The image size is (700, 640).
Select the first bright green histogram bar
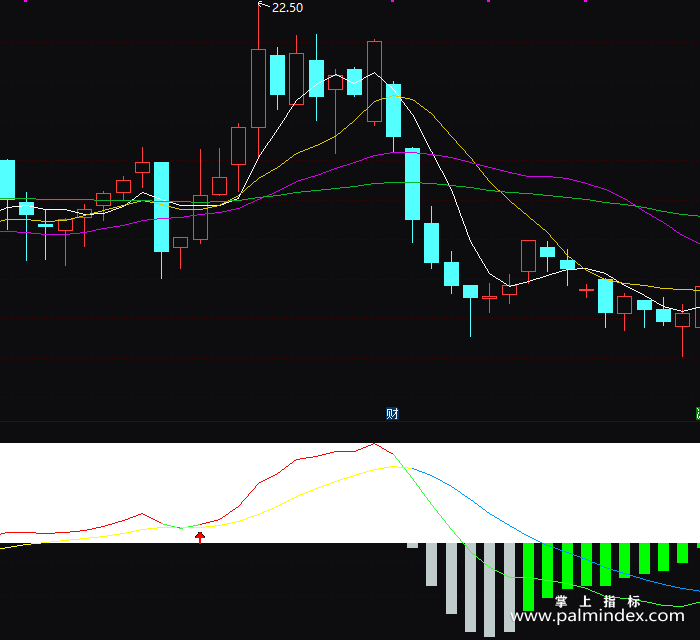[529, 577]
